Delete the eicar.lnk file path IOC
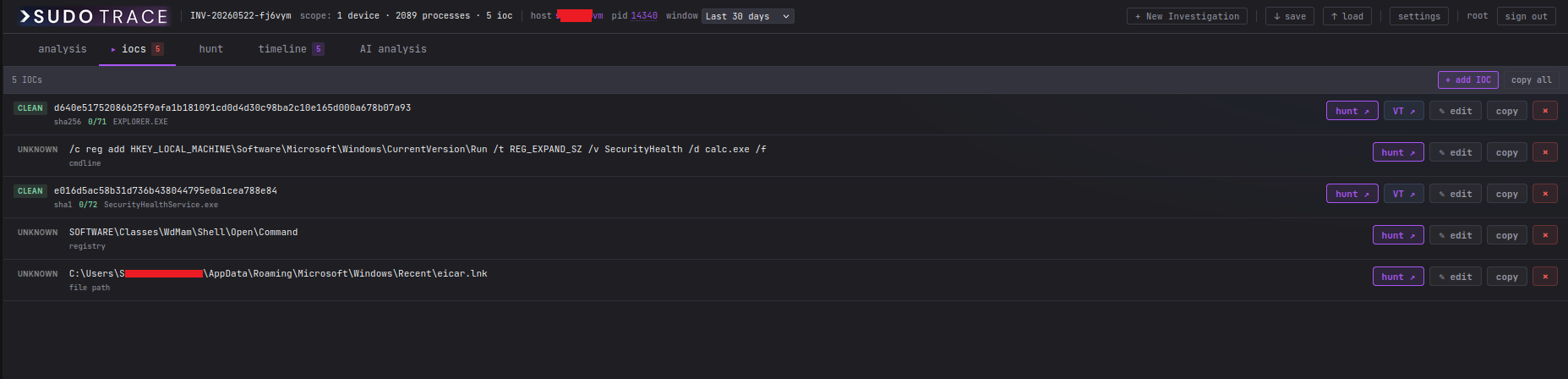Screen dimensions: 1568x379 1545,277
